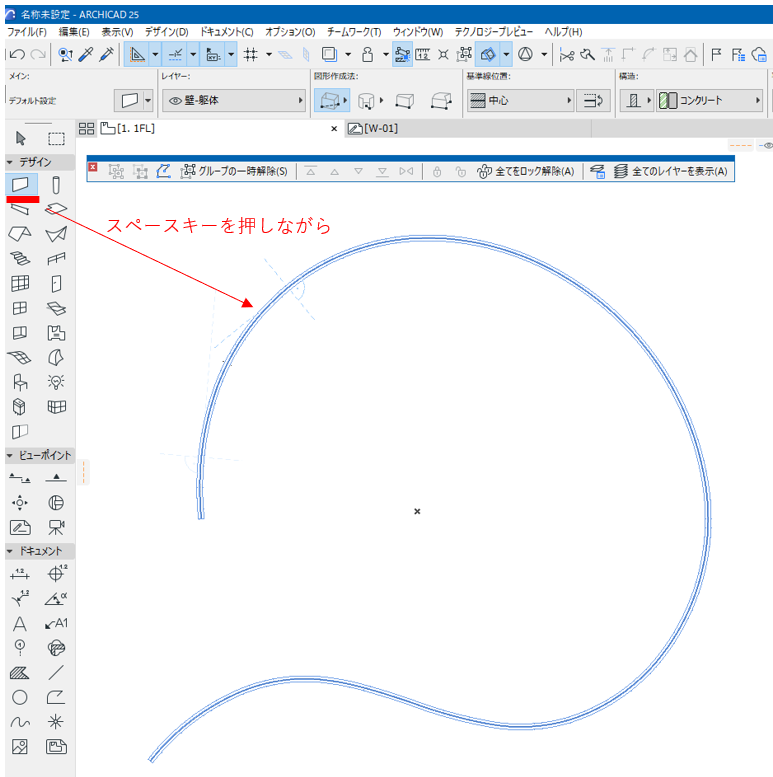This screenshot has height=777, width=773.
Task: Select the Line tool
Action: pyautogui.click(x=56, y=672)
